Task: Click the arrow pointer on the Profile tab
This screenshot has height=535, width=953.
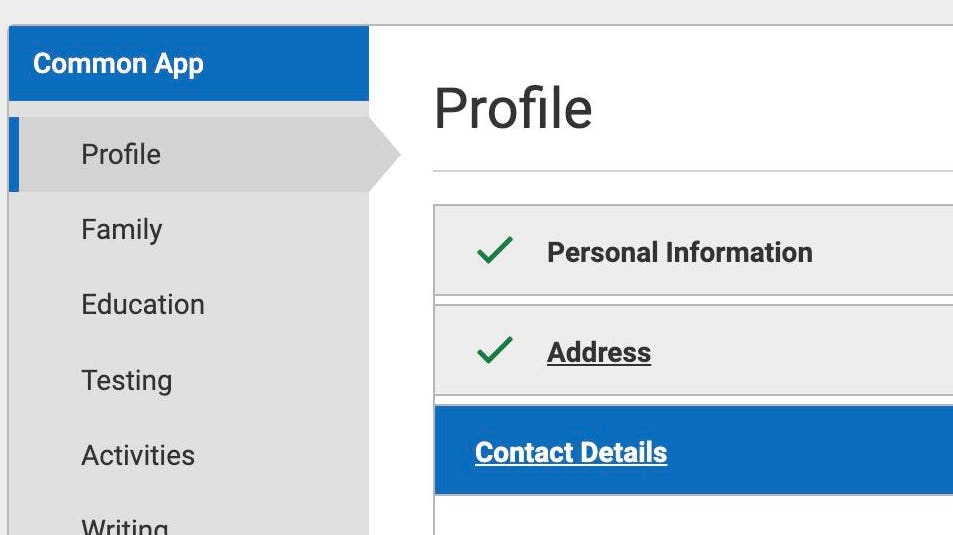Action: pyautogui.click(x=385, y=154)
